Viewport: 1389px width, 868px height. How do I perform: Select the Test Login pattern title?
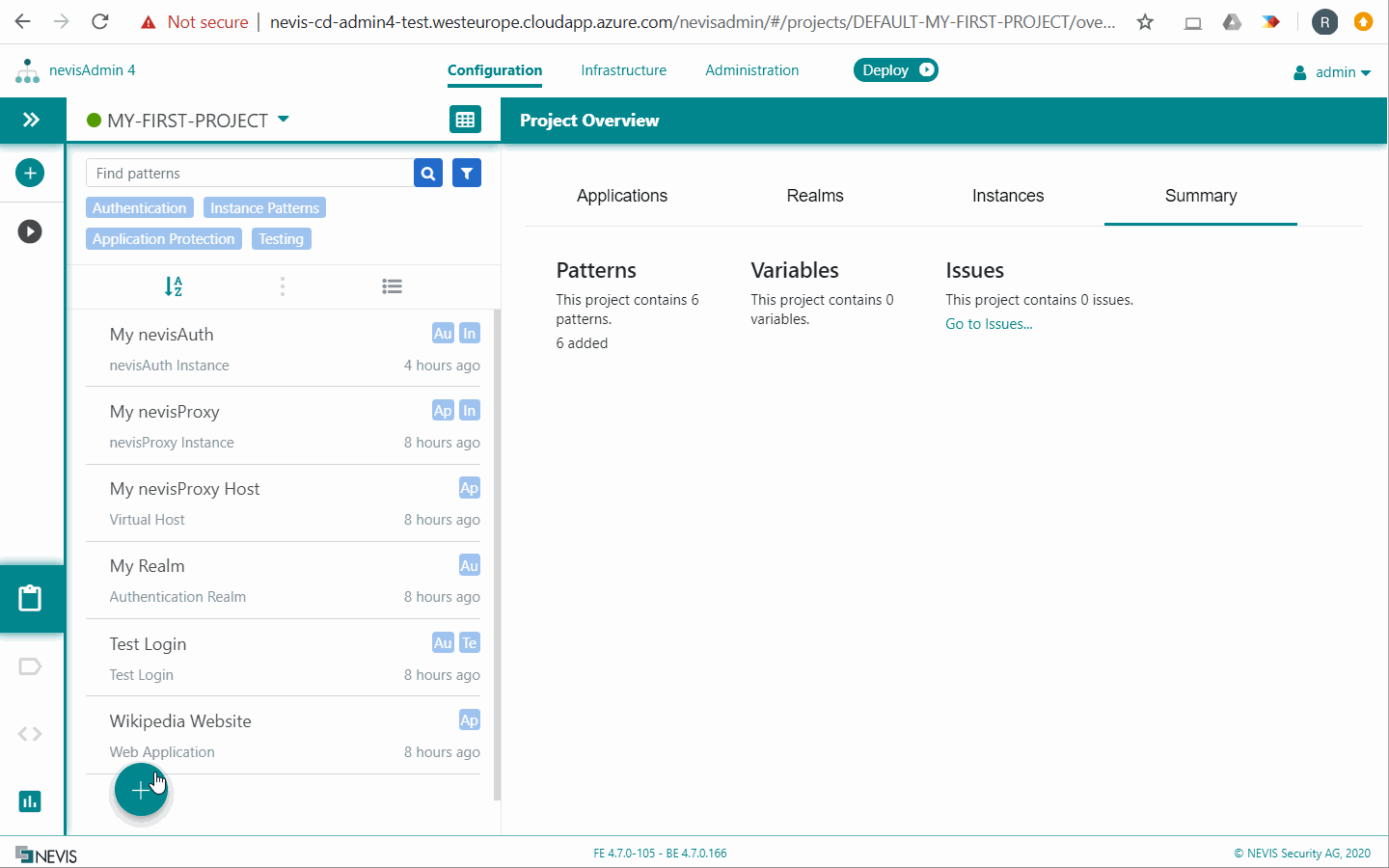148,644
